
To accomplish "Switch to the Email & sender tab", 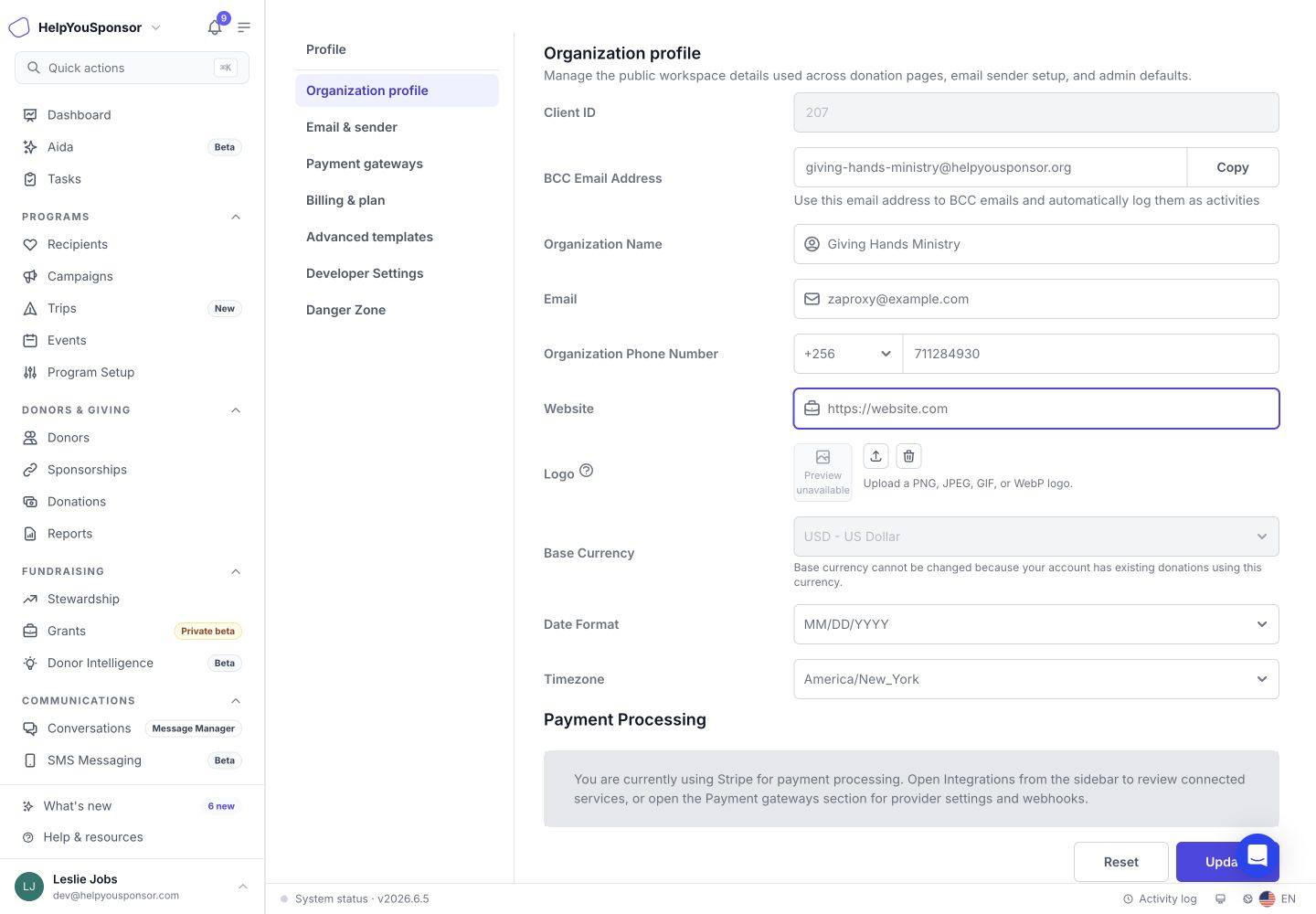I will [397, 127].
